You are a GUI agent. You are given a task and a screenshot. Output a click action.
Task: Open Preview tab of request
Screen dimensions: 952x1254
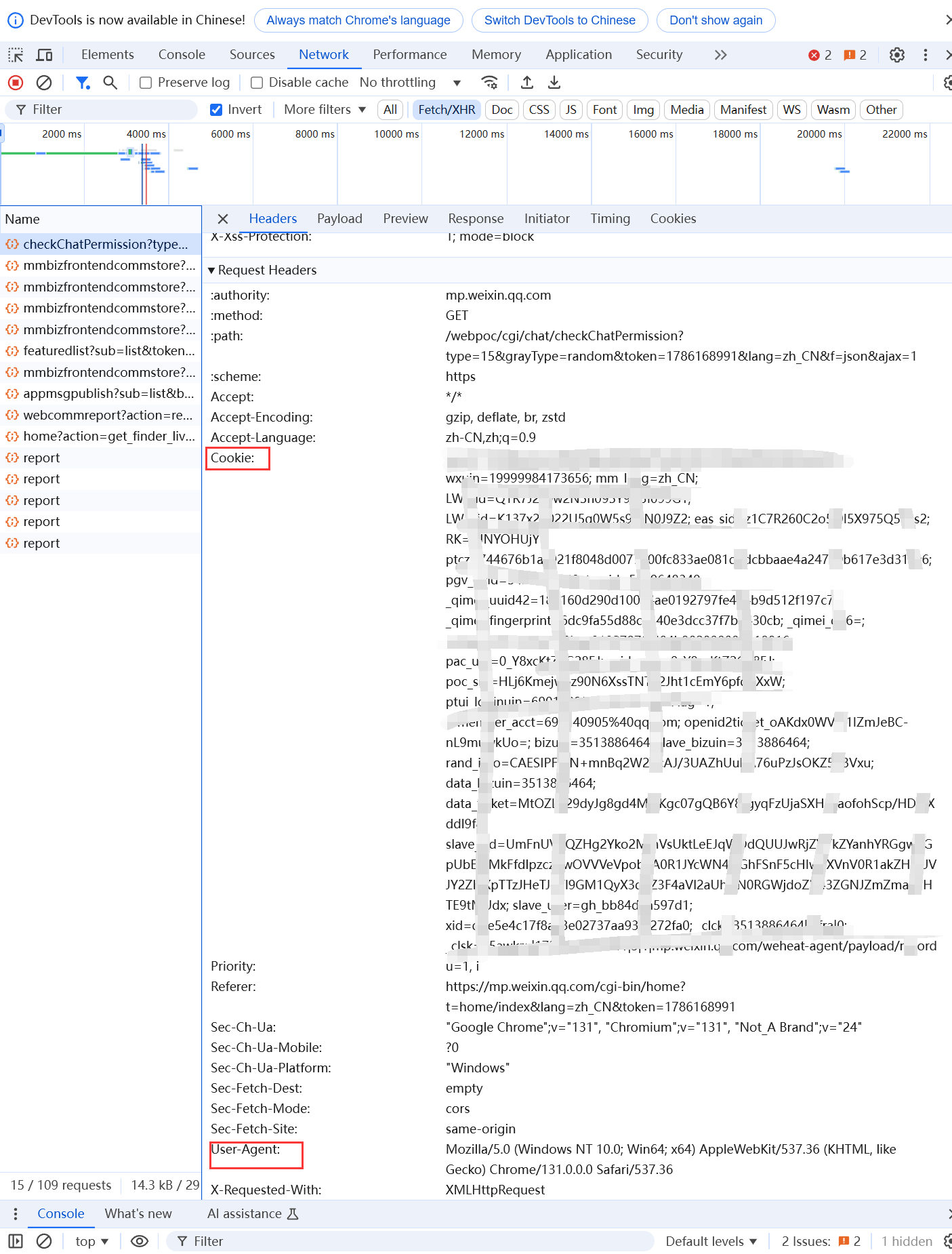405,219
